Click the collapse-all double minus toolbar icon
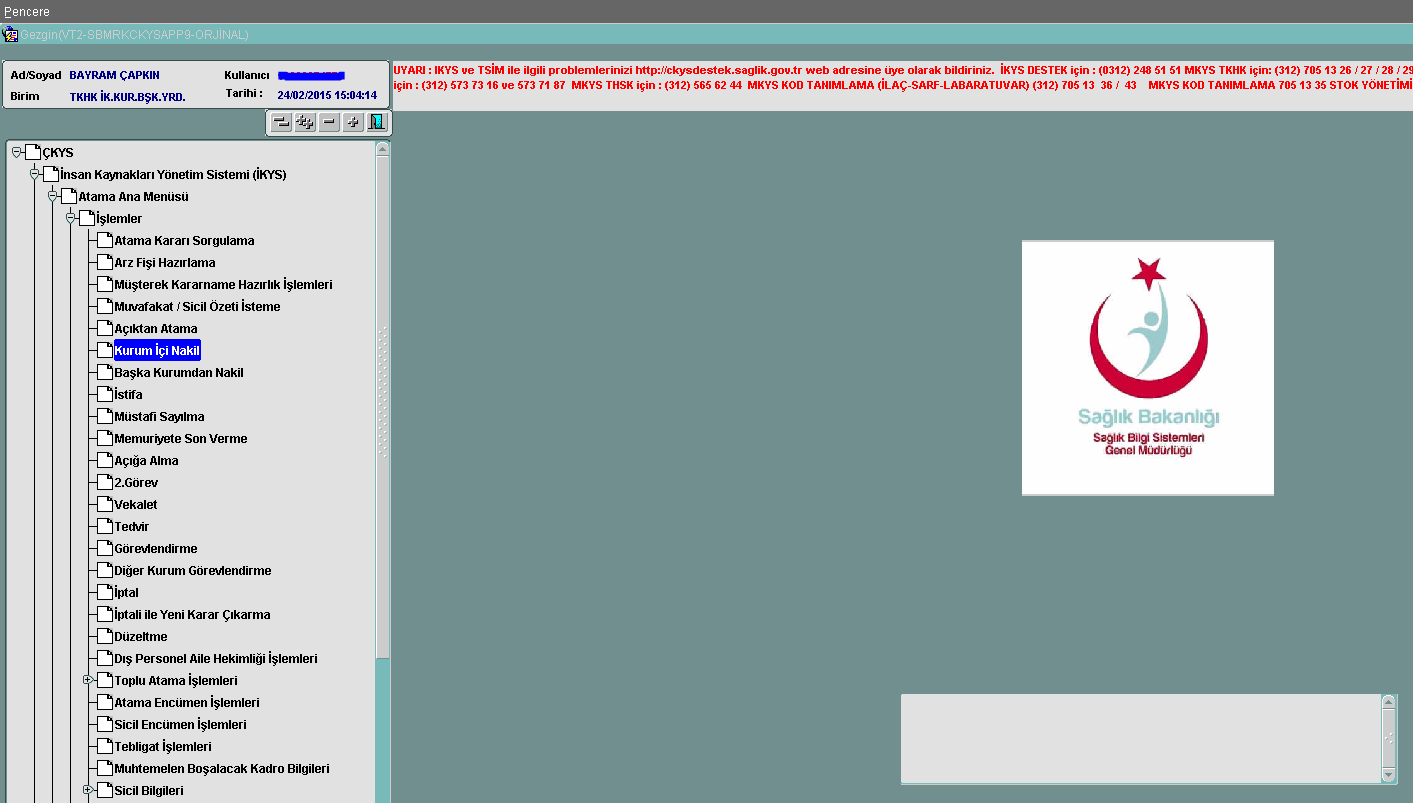 point(281,122)
